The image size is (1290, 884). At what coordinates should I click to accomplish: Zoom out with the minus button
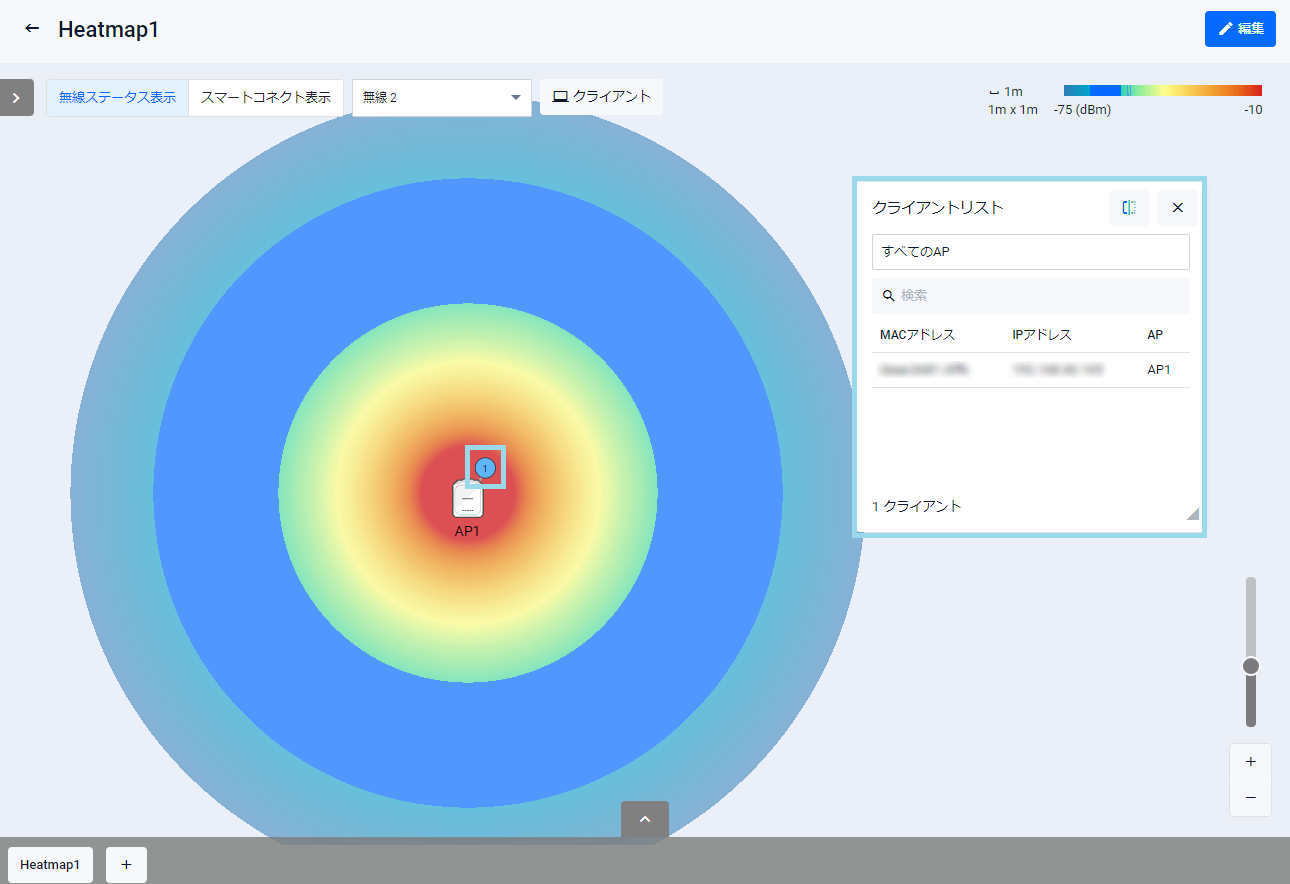click(x=1250, y=798)
